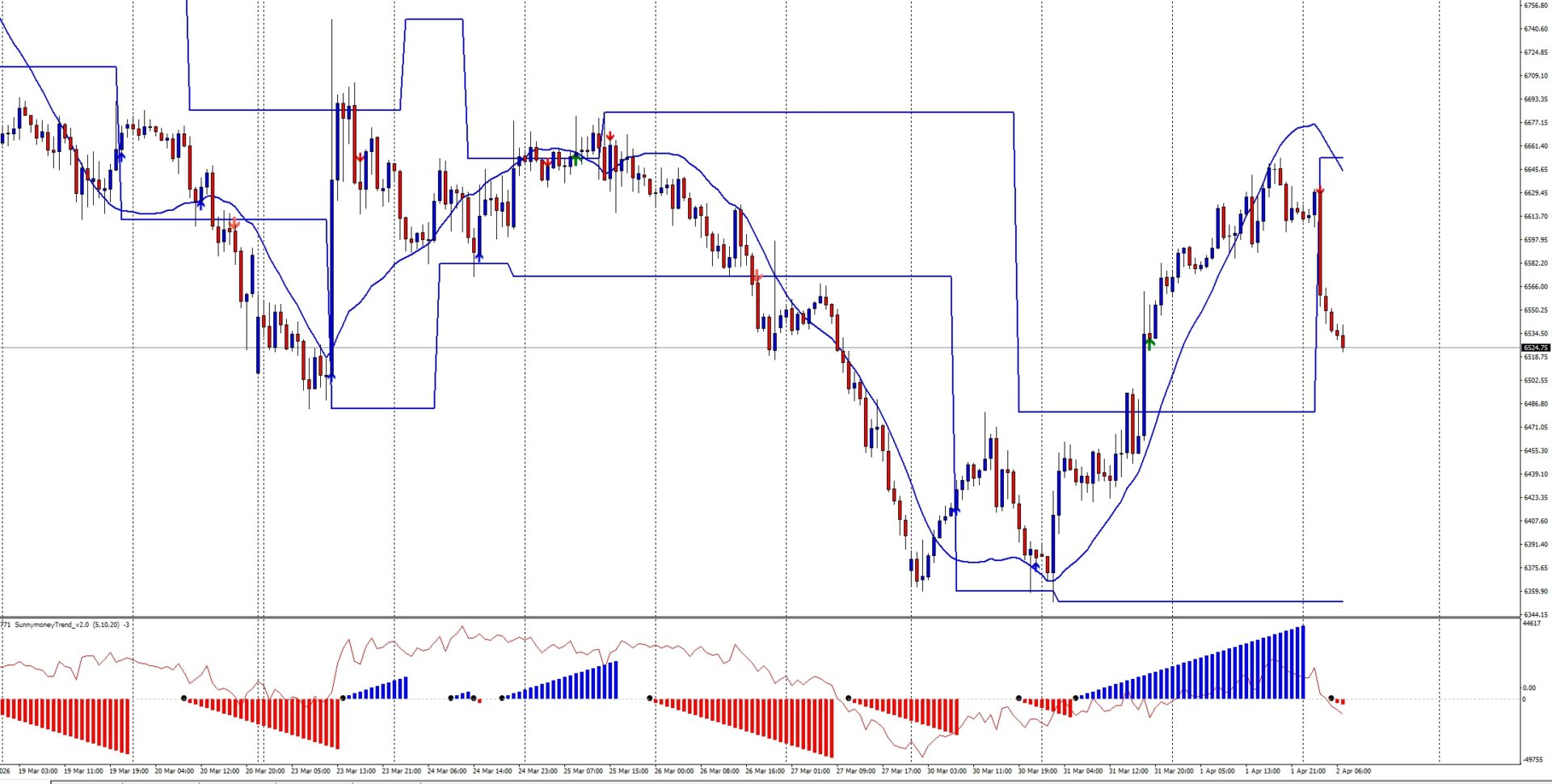Image resolution: width=1552 pixels, height=784 pixels.
Task: Click the divider between chart and indicator window
Action: point(760,618)
